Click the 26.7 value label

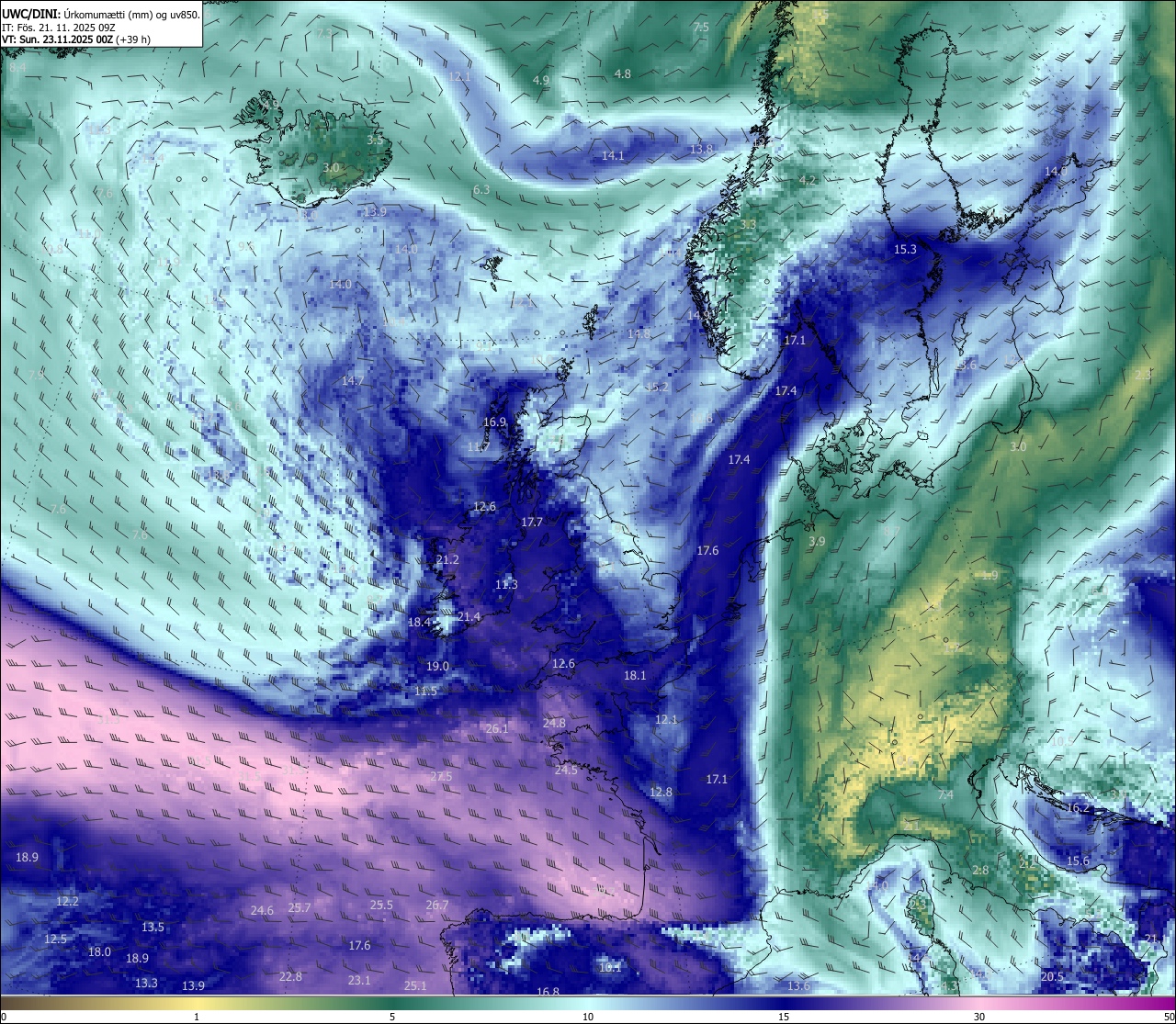(x=437, y=905)
